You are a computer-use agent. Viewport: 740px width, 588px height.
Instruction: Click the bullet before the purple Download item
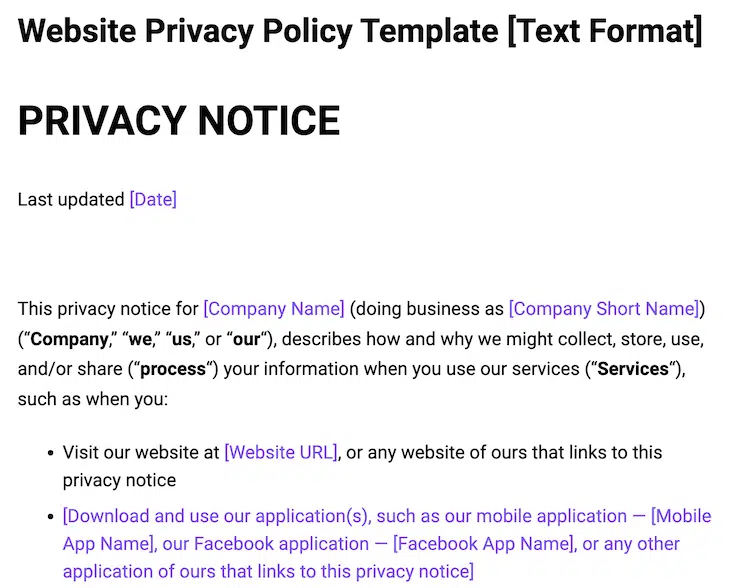[x=50, y=517]
